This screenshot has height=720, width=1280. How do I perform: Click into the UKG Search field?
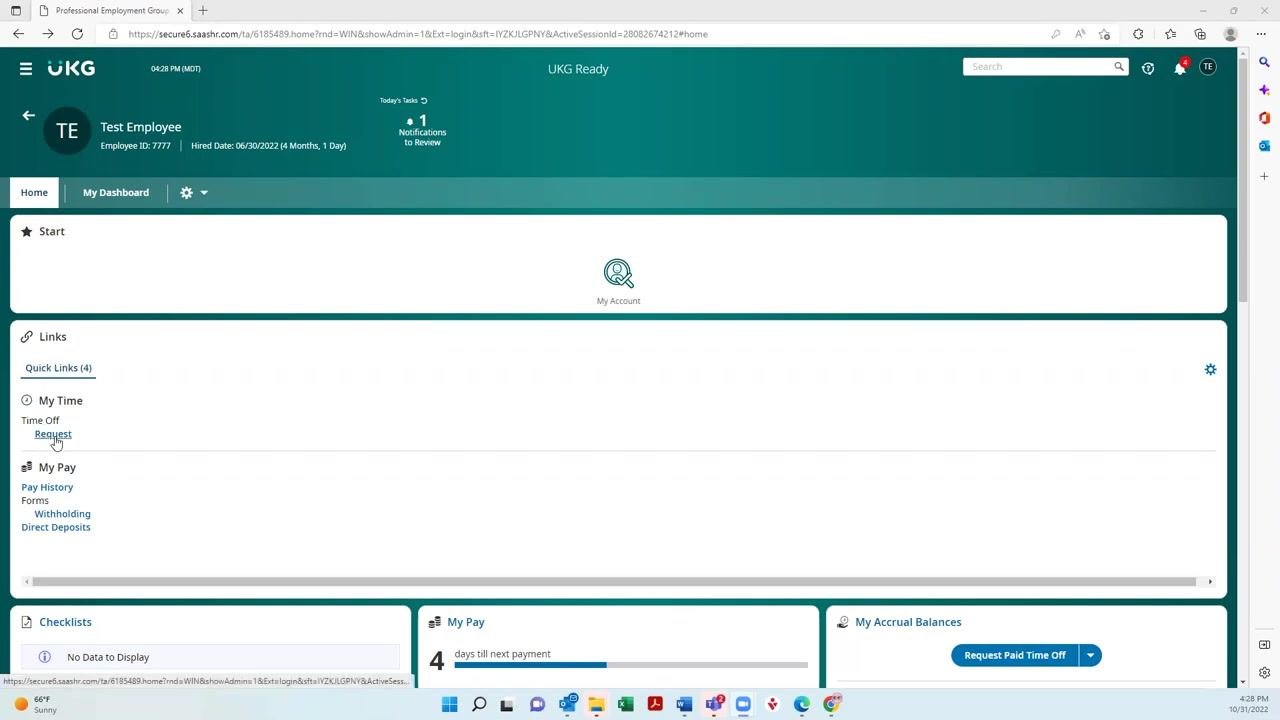coord(1036,67)
